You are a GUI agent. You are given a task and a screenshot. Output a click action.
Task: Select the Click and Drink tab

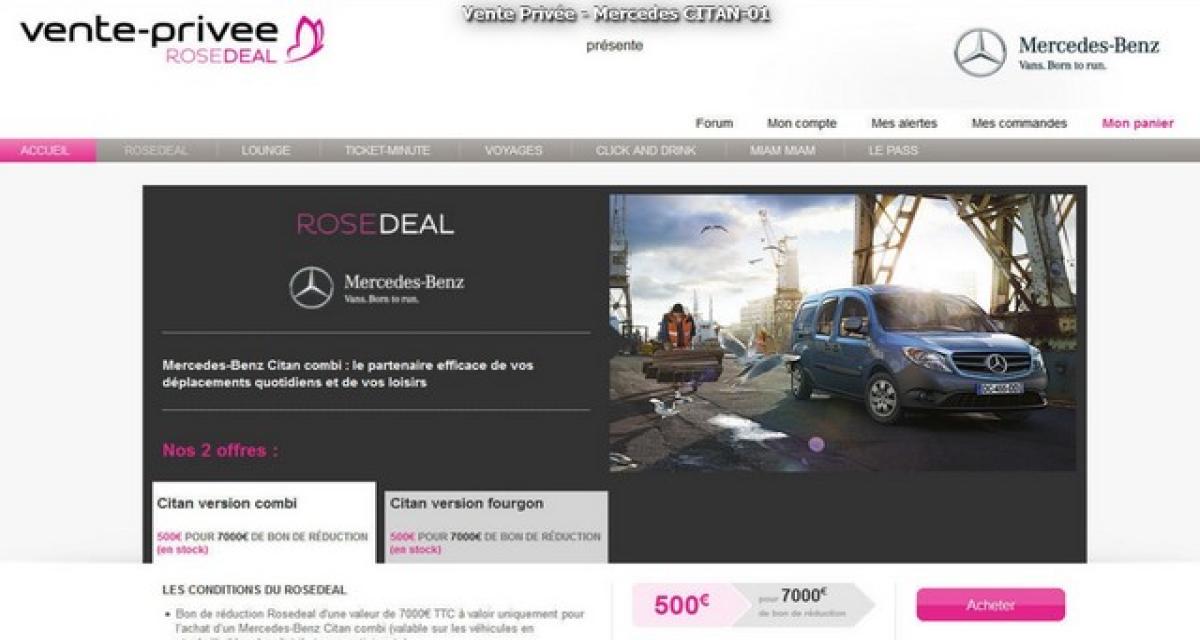point(645,151)
